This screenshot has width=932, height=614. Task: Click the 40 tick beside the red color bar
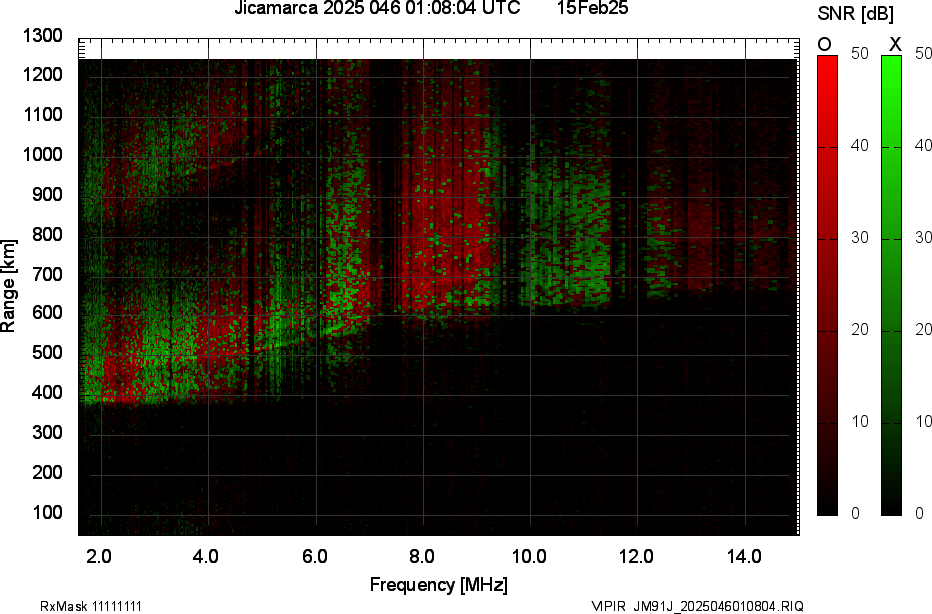(859, 146)
